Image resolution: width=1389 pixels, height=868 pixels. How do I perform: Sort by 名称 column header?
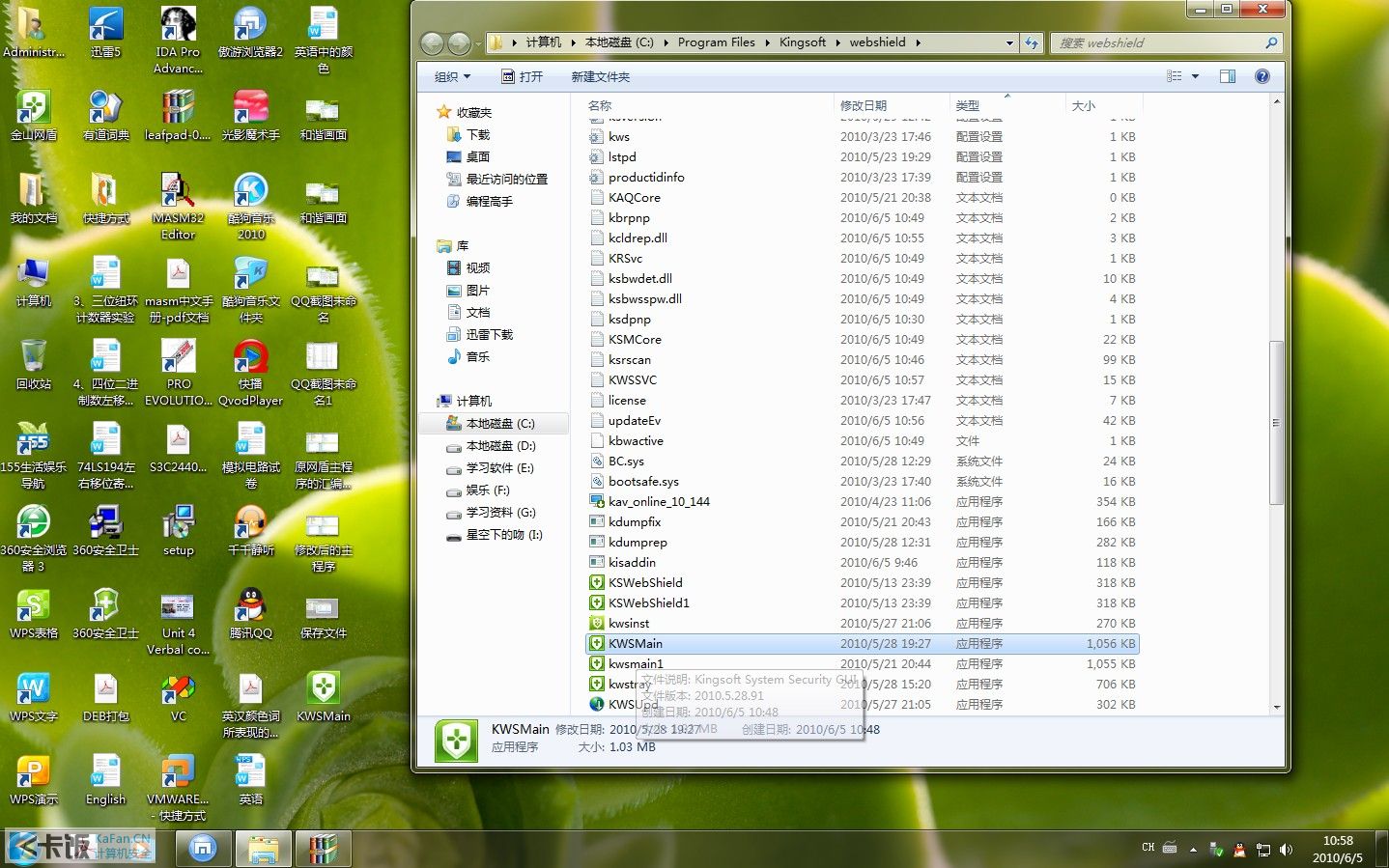tap(709, 105)
